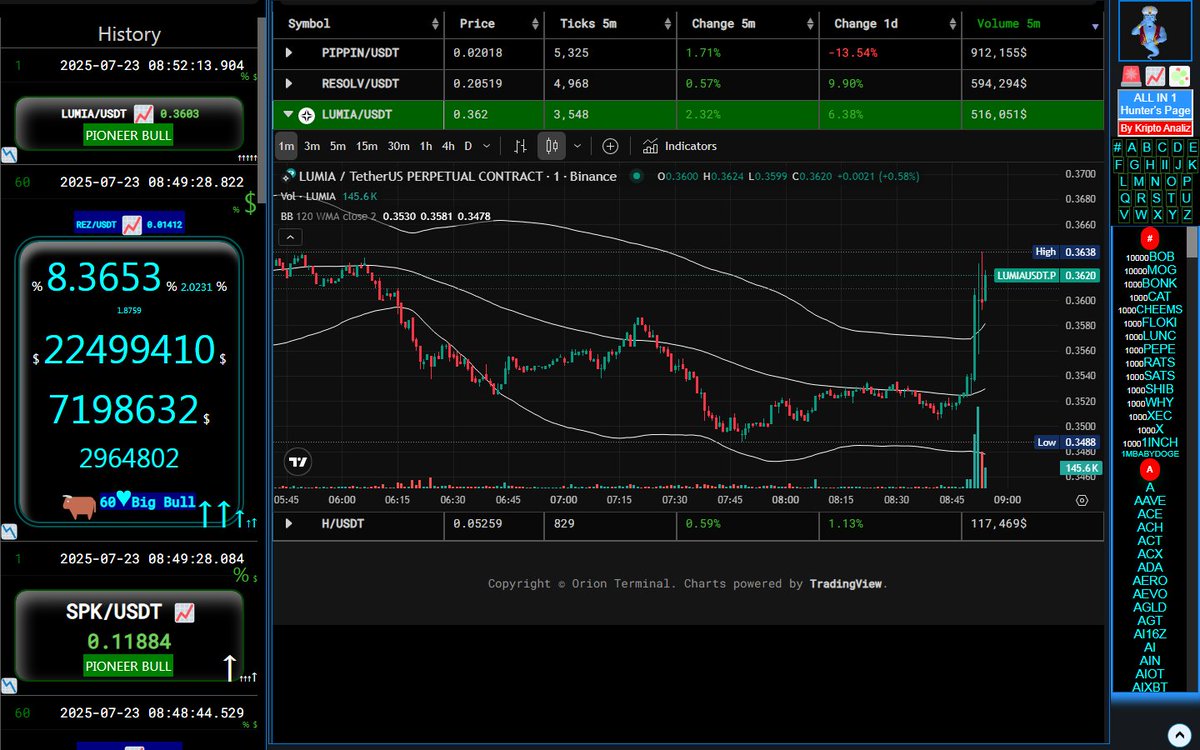Sort by the Symbol column header
The width and height of the screenshot is (1200, 750).
coord(359,23)
